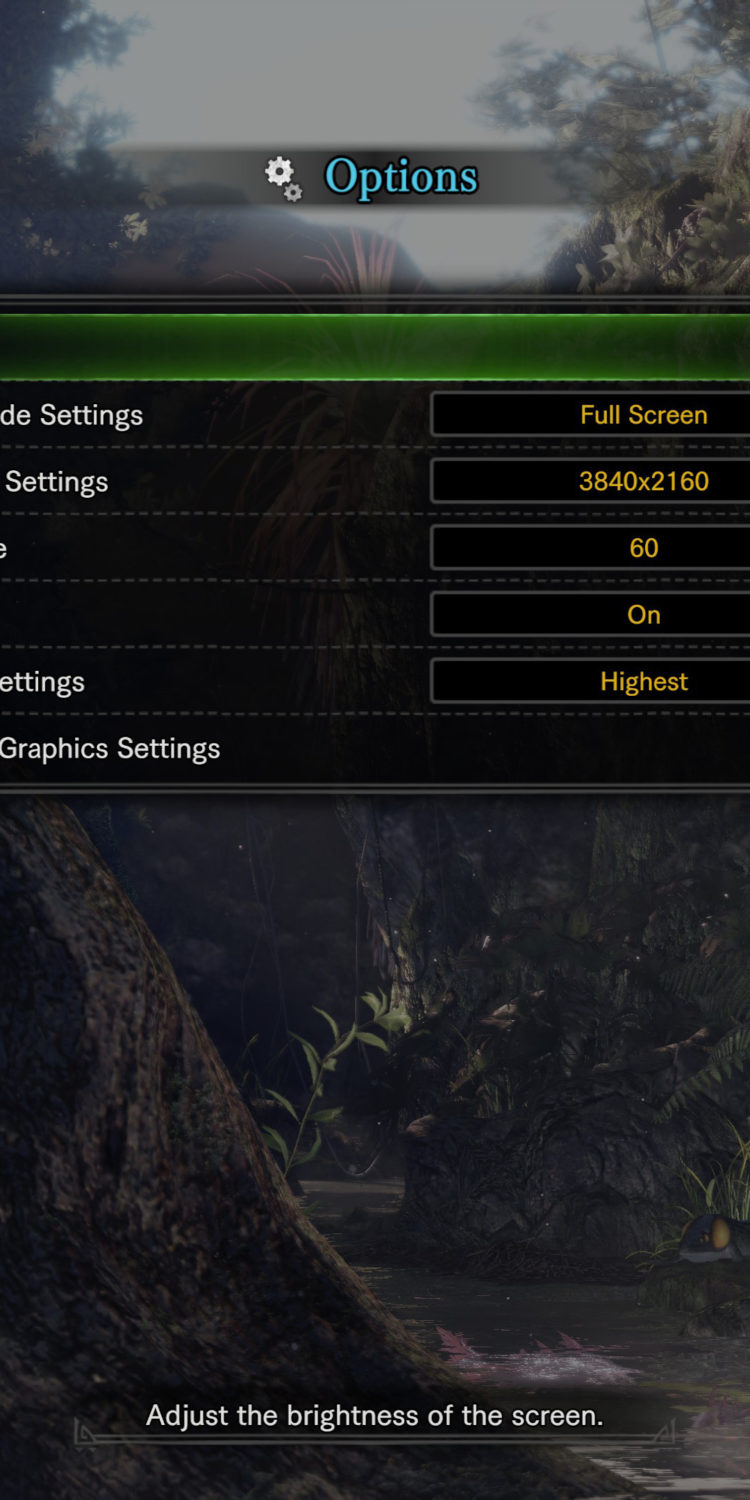Image resolution: width=750 pixels, height=1500 pixels.
Task: Click the gear icon beside Options
Action: click(279, 174)
